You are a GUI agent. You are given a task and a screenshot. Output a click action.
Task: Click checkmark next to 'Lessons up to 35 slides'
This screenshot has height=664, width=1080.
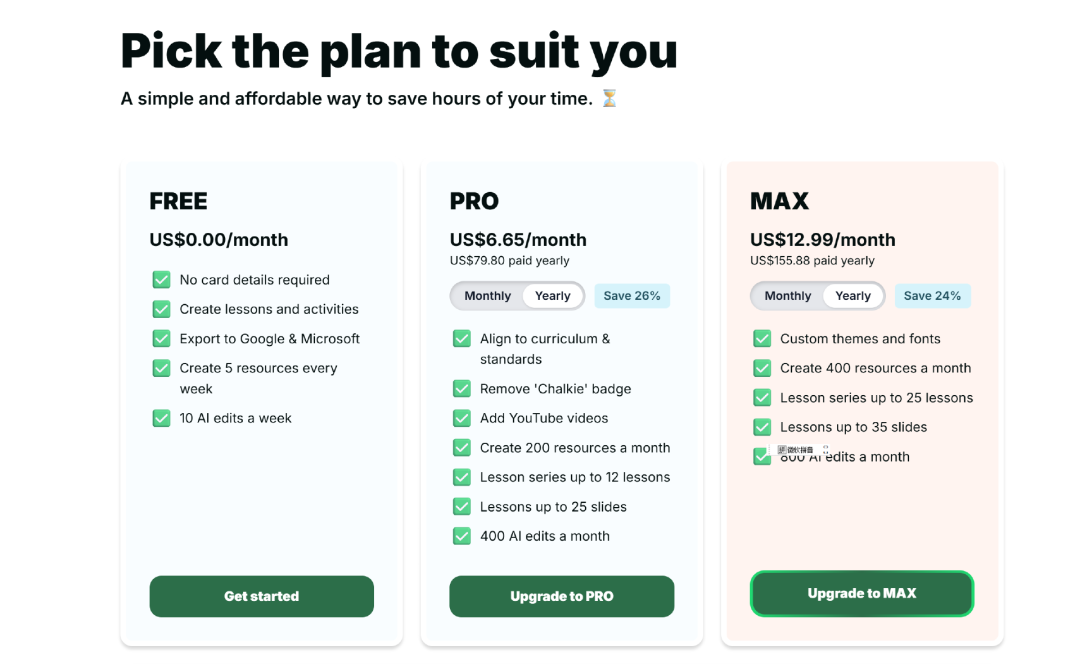(x=761, y=427)
